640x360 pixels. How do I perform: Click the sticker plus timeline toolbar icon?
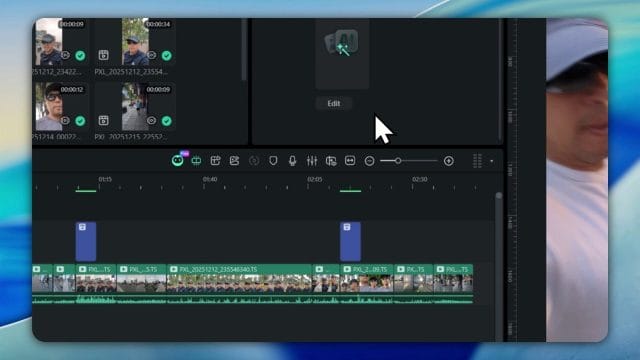(215, 161)
